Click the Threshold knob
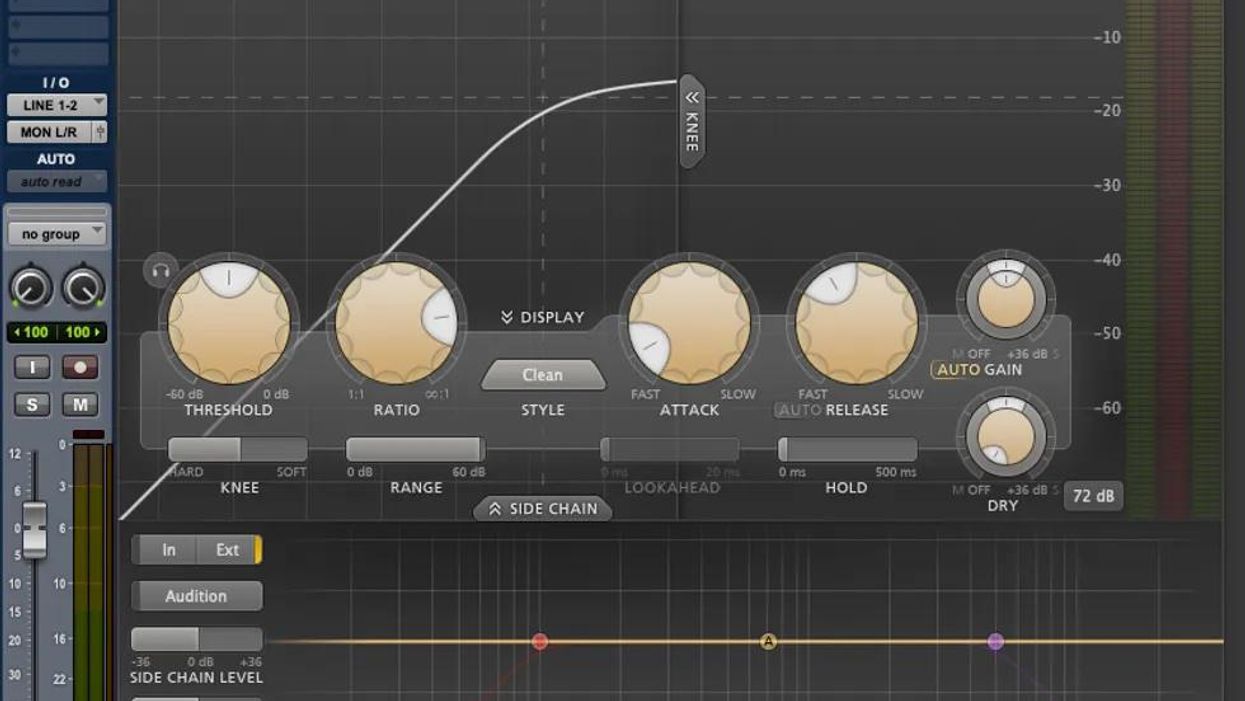The width and height of the screenshot is (1245, 701). coord(229,323)
